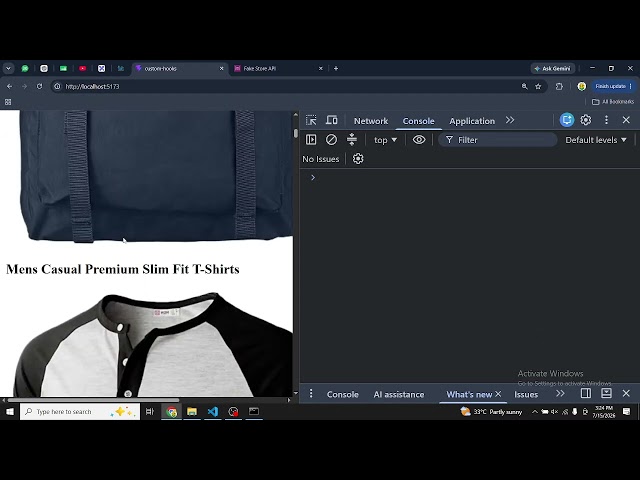Screen dimensions: 640x480
Task: Open DevTools AI assistance blue icon
Action: point(567,120)
